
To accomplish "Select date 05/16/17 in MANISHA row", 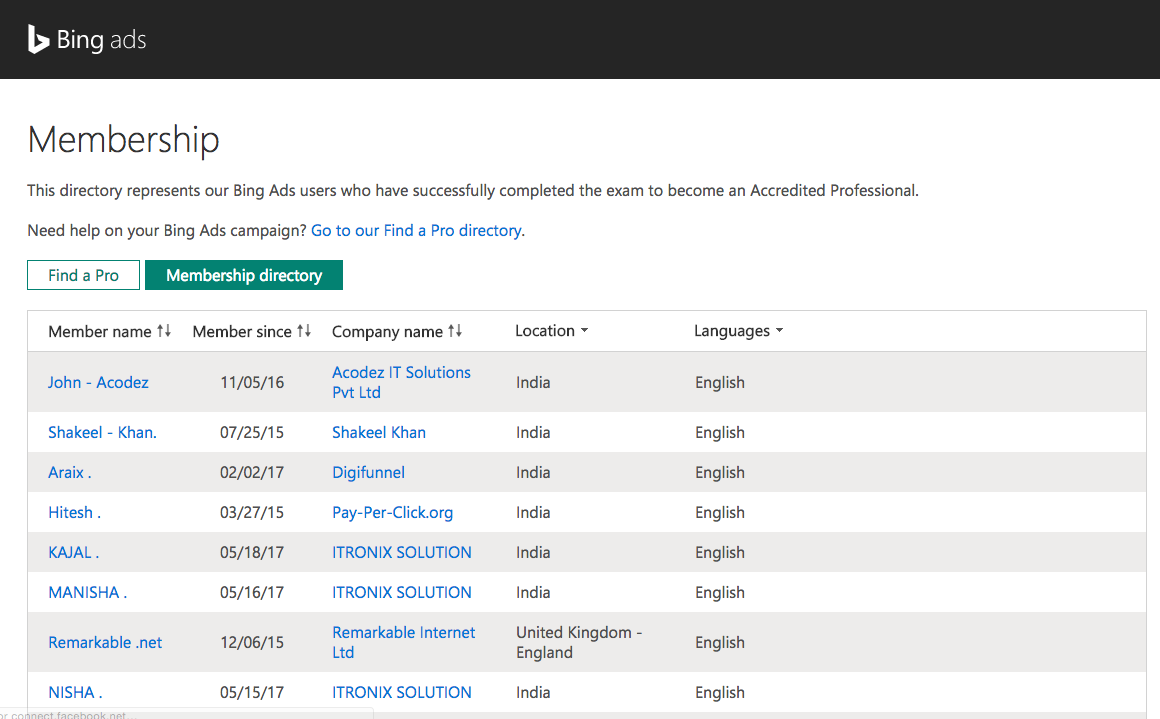I will 252,593.
